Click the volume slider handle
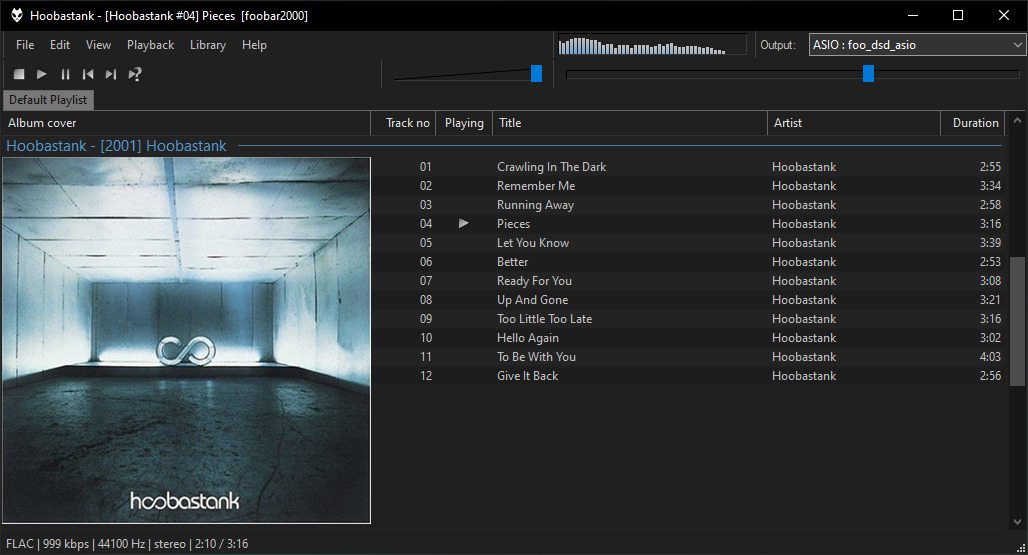 [x=536, y=73]
